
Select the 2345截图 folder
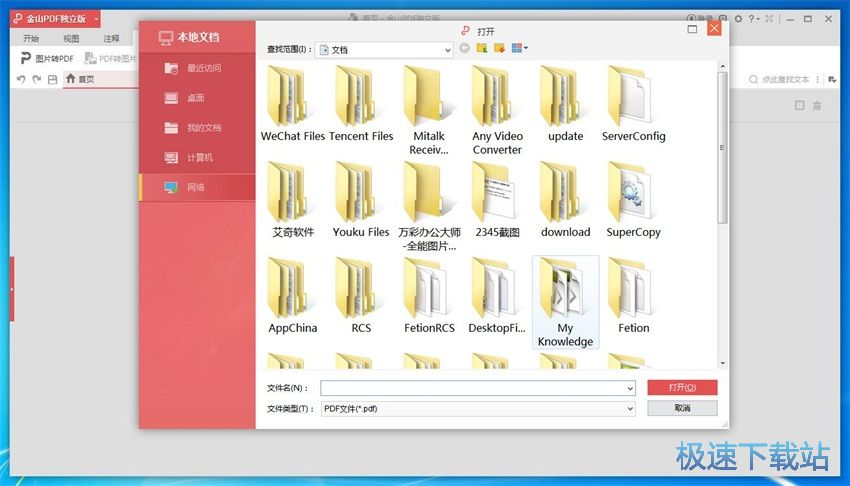(x=497, y=199)
